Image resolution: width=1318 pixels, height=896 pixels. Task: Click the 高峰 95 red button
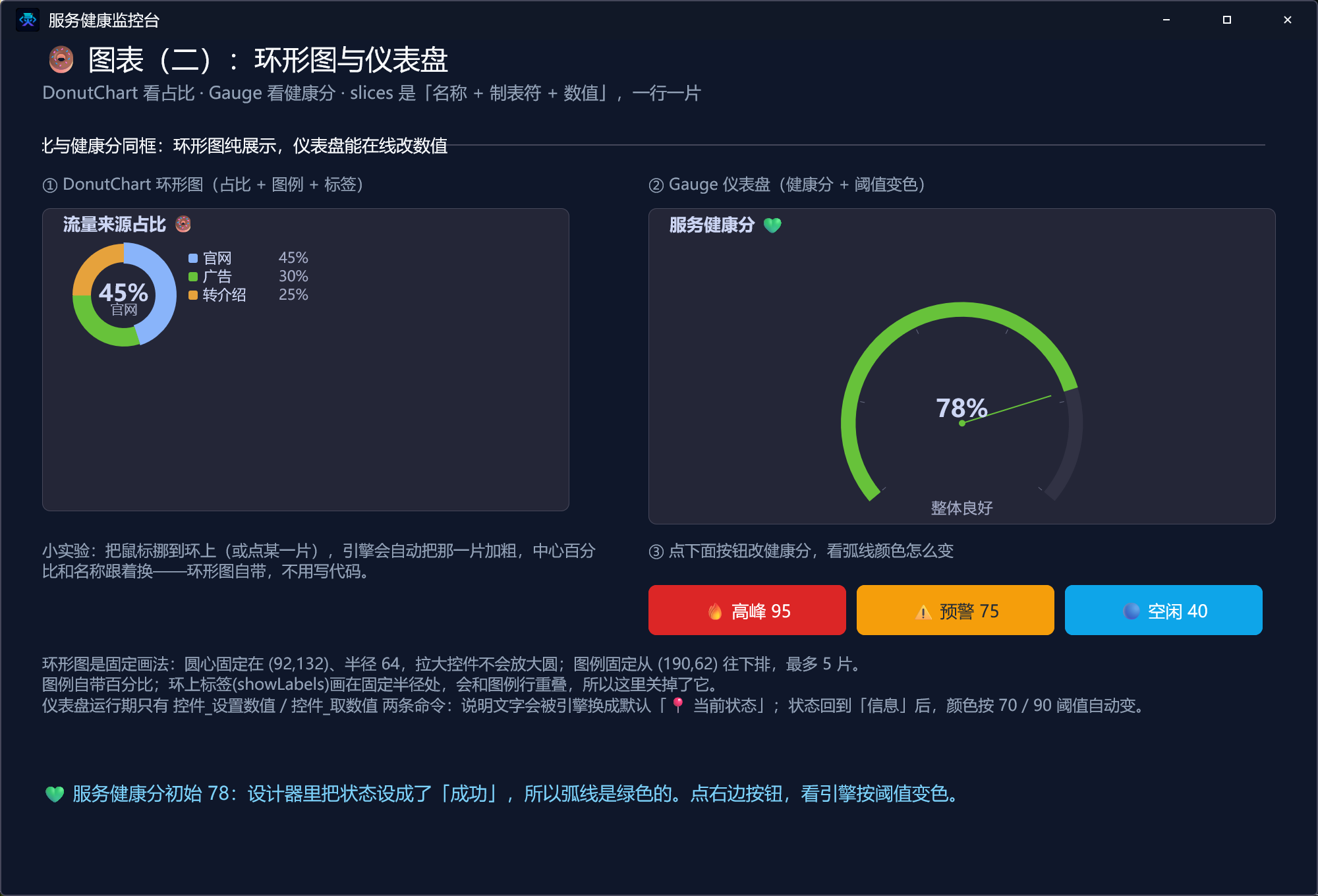pyautogui.click(x=747, y=610)
